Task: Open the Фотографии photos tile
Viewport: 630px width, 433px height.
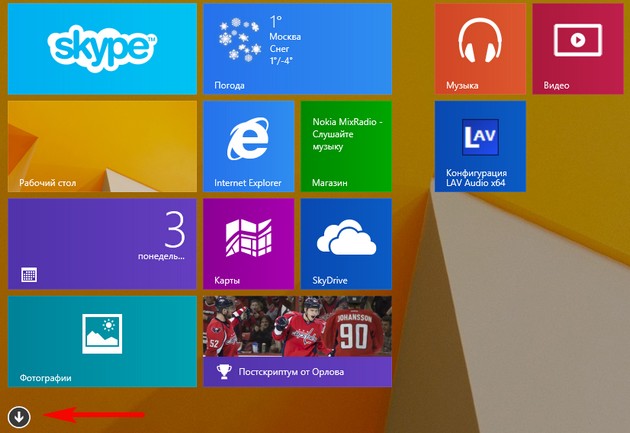Action: [x=102, y=341]
